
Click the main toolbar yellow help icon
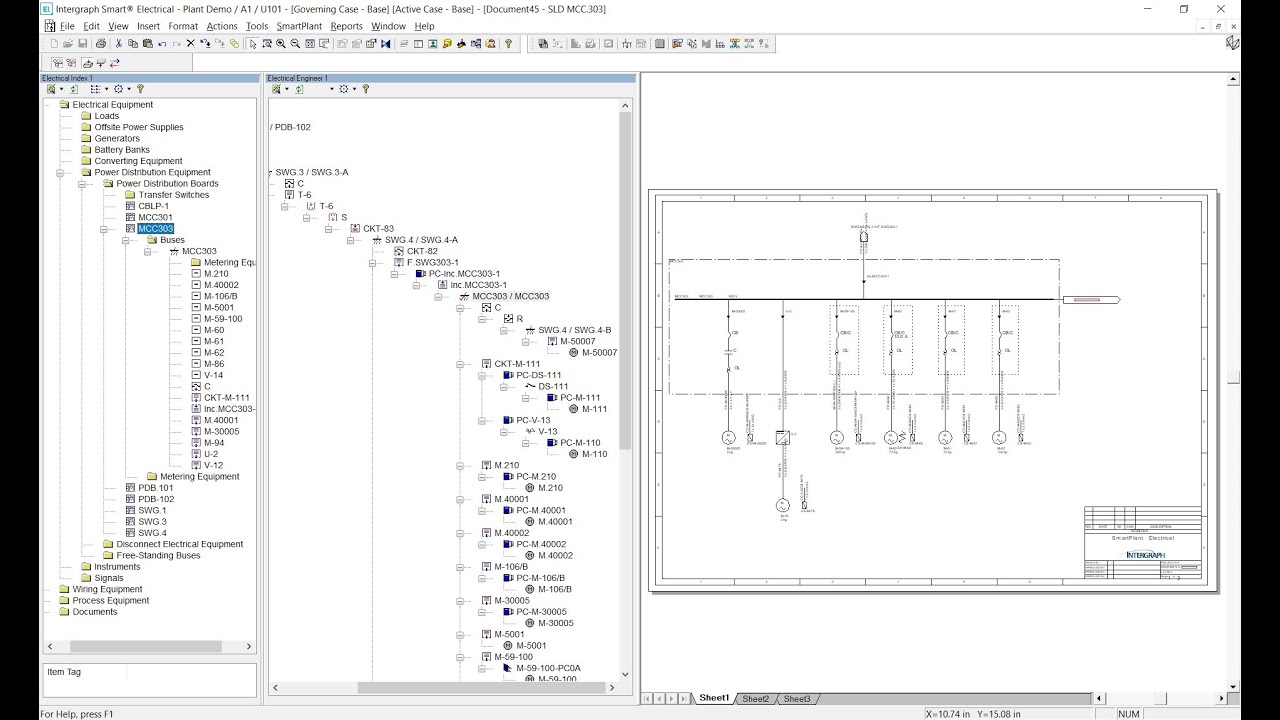(x=508, y=43)
